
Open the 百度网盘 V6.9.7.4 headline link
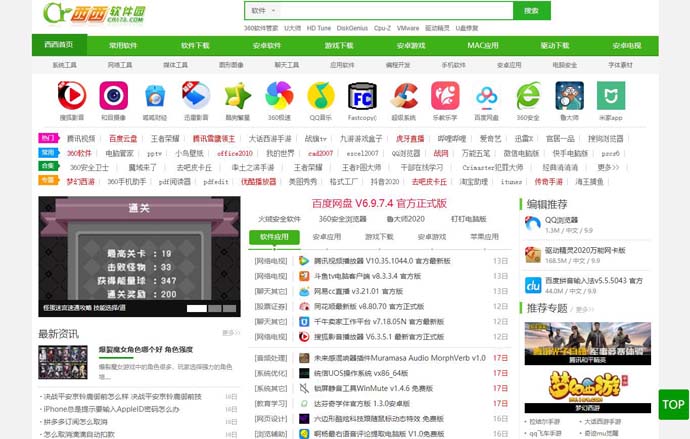379,203
